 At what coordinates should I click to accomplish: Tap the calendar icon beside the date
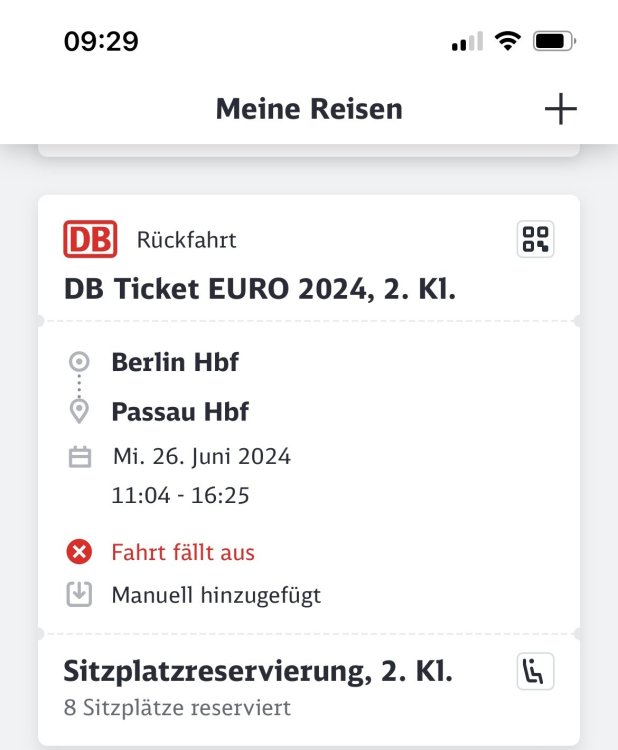pyautogui.click(x=79, y=458)
